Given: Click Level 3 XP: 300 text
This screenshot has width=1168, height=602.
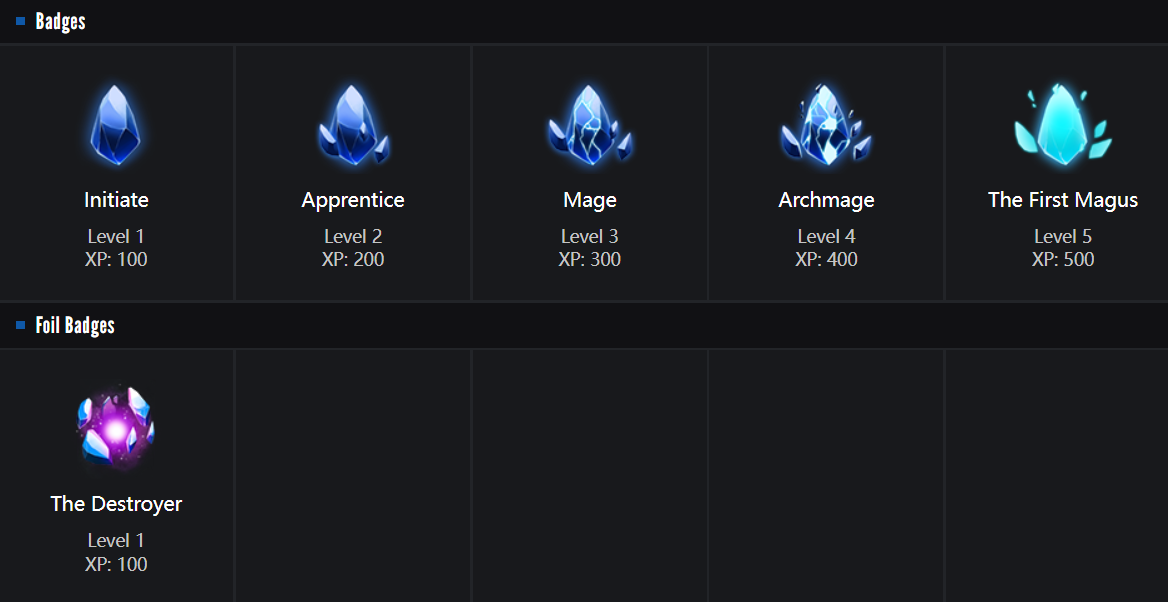Looking at the screenshot, I should (x=590, y=248).
